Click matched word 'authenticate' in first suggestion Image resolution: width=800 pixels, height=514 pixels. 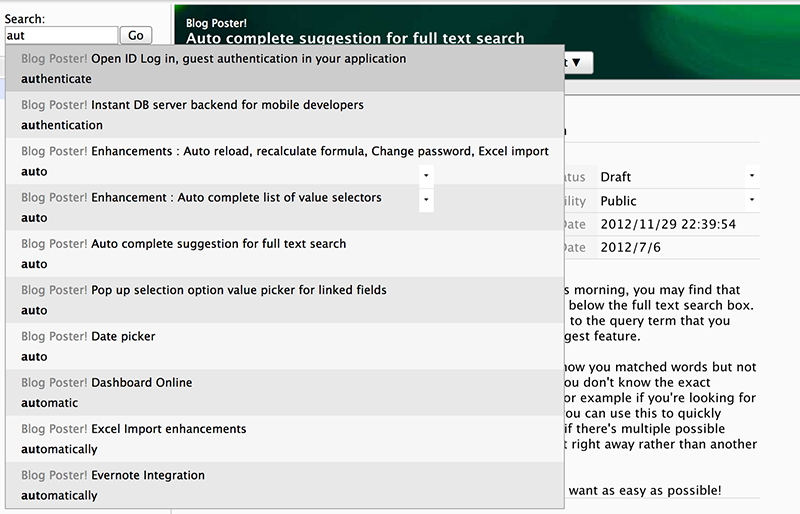click(x=56, y=79)
